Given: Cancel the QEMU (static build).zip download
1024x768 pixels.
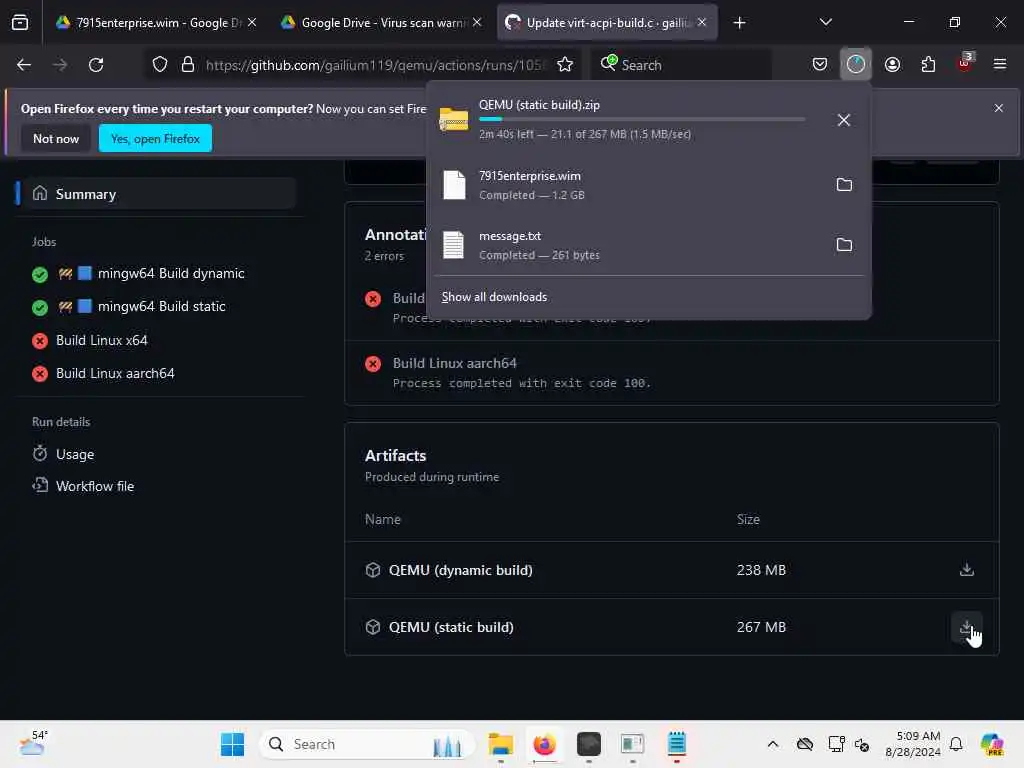Looking at the screenshot, I should point(844,120).
